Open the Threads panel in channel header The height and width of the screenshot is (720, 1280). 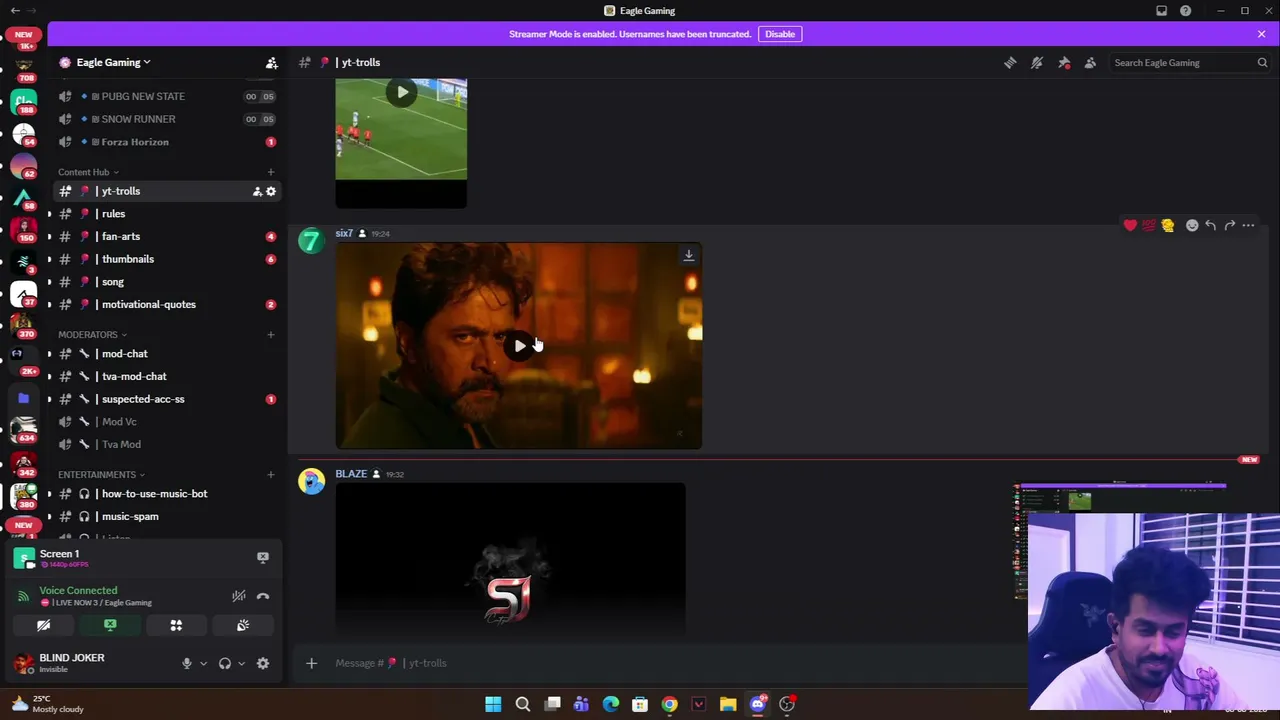point(1010,62)
